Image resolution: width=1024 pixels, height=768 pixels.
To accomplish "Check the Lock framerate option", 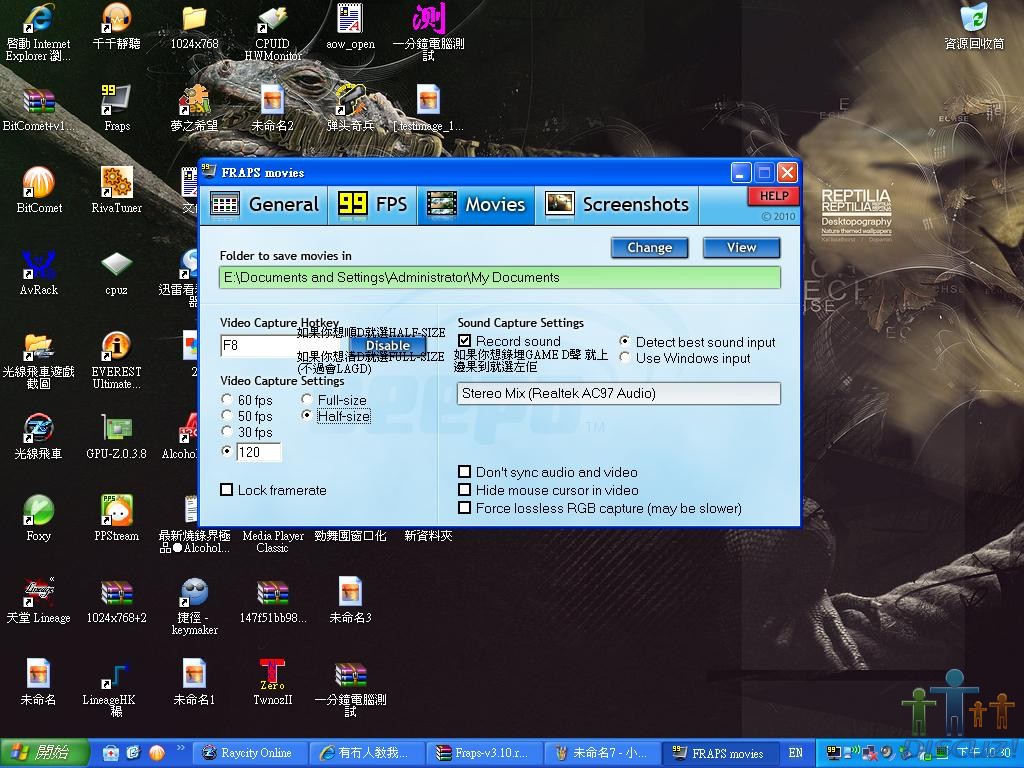I will click(x=227, y=490).
